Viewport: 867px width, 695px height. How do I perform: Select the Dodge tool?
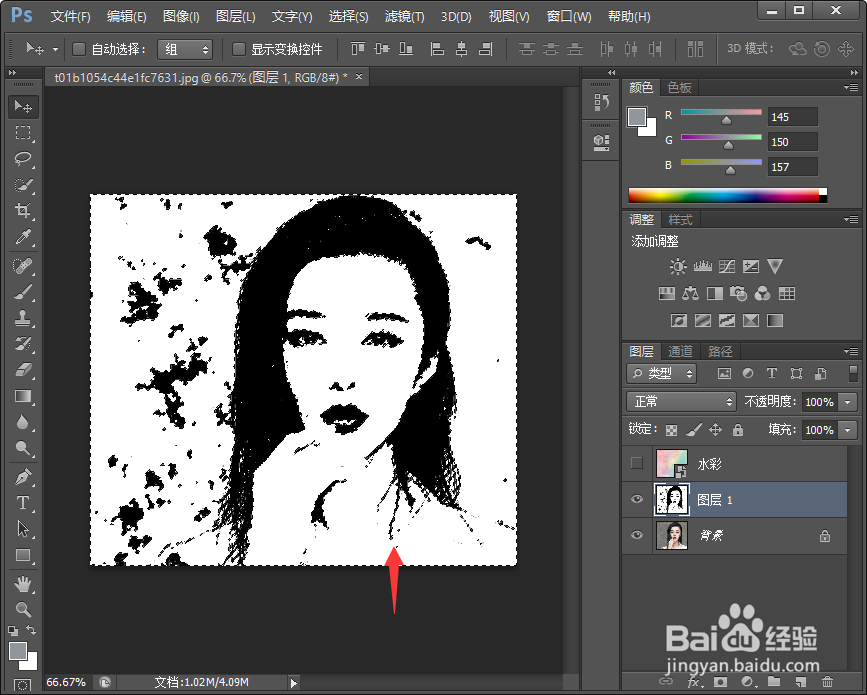[23, 448]
